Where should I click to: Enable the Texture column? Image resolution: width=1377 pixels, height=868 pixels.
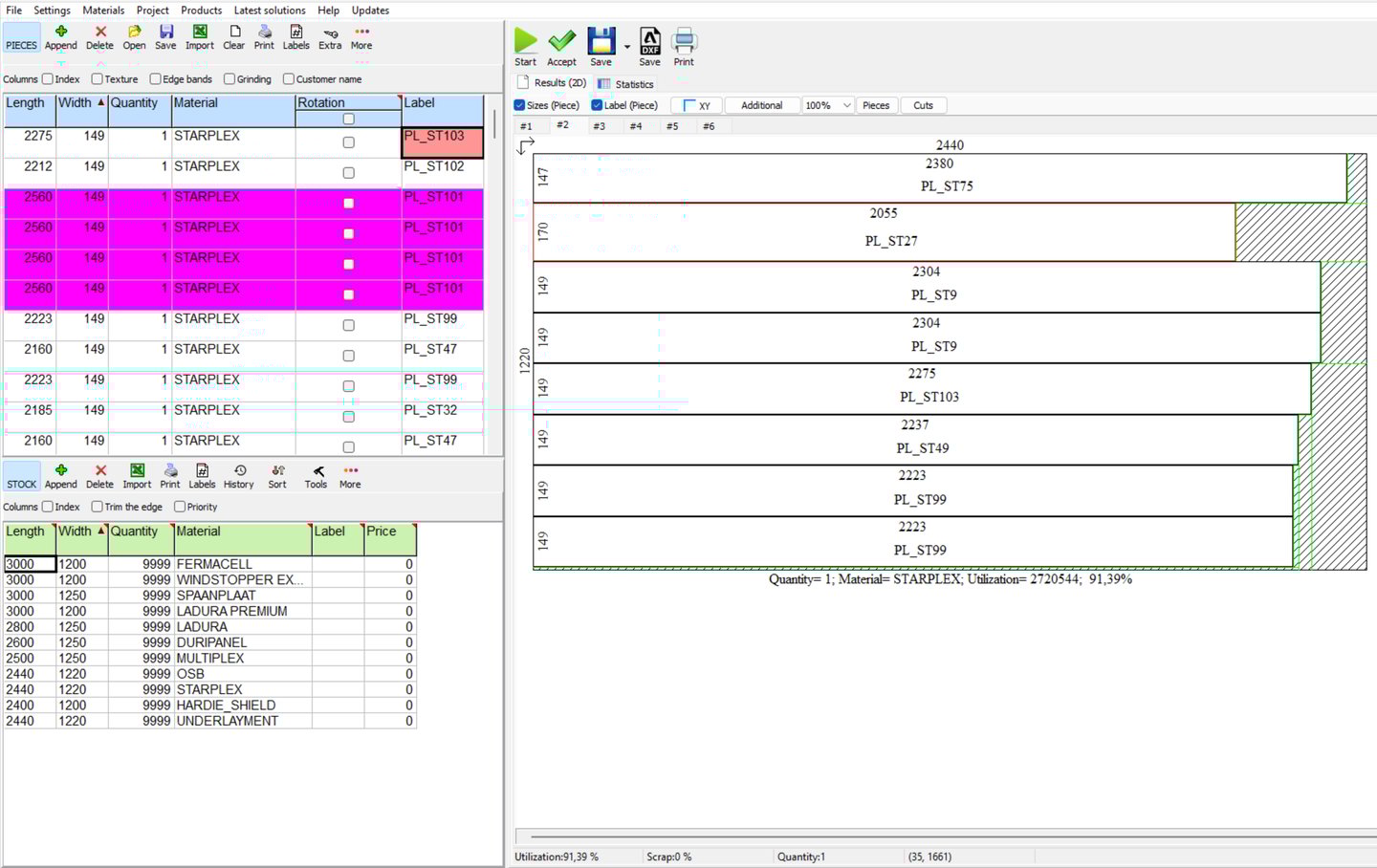point(97,79)
